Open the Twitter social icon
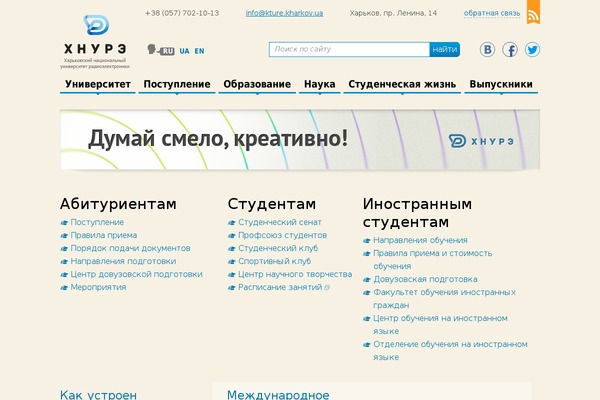The width and height of the screenshot is (600, 400). click(532, 49)
